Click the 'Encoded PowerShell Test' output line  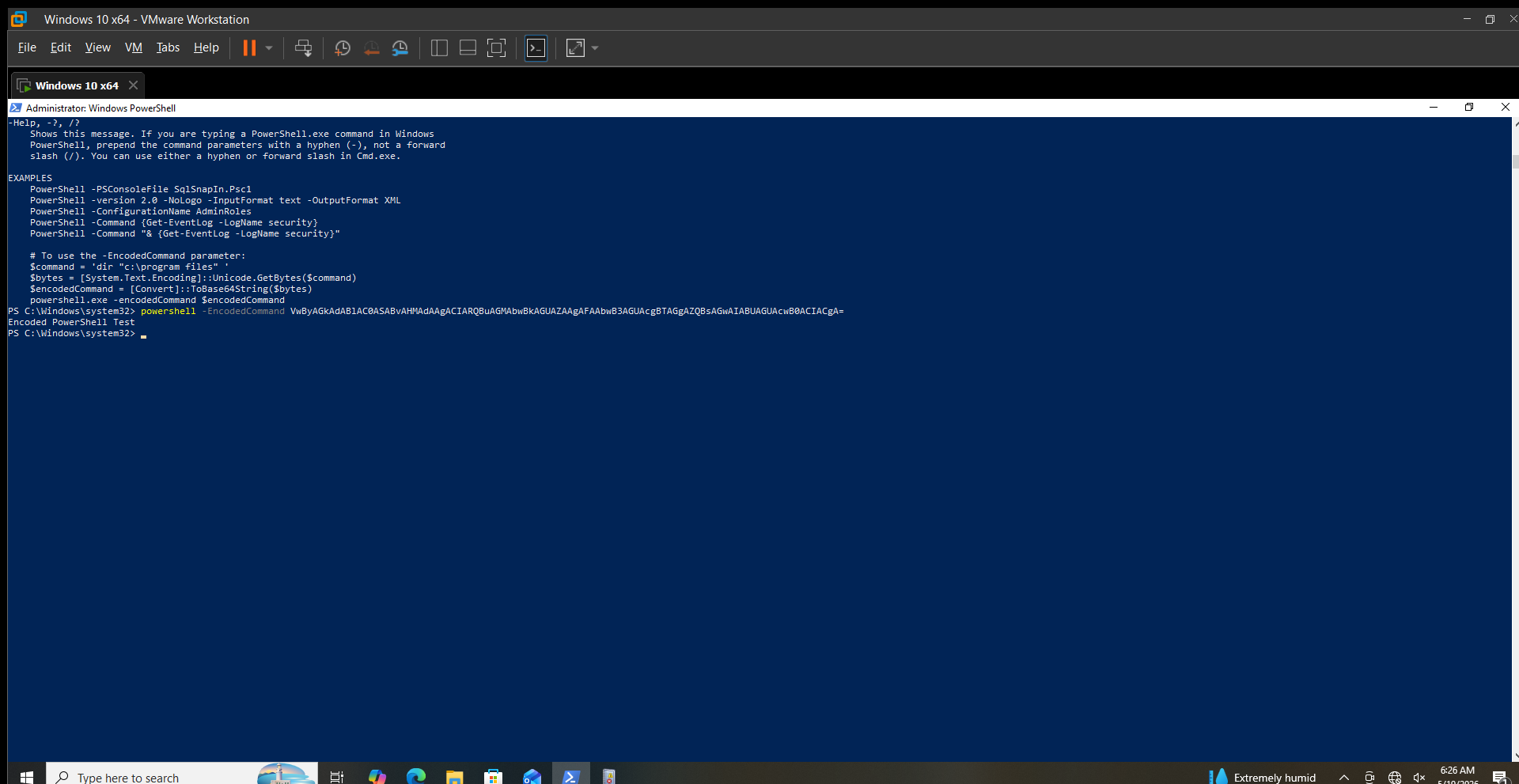(x=71, y=323)
